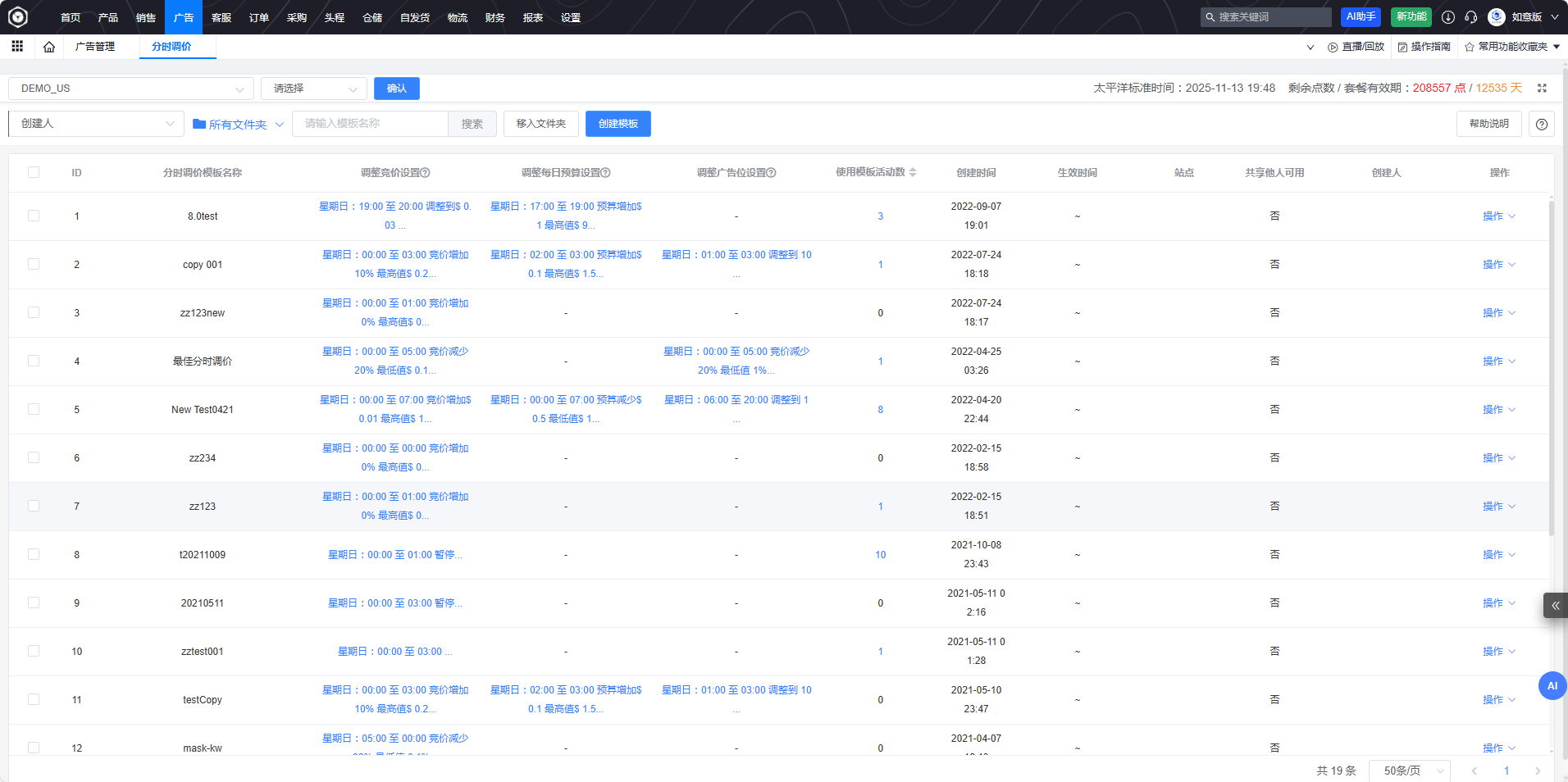This screenshot has height=782, width=1568.
Task: Click the star icon for 常用功能收藏夹
Action: coord(1468,47)
